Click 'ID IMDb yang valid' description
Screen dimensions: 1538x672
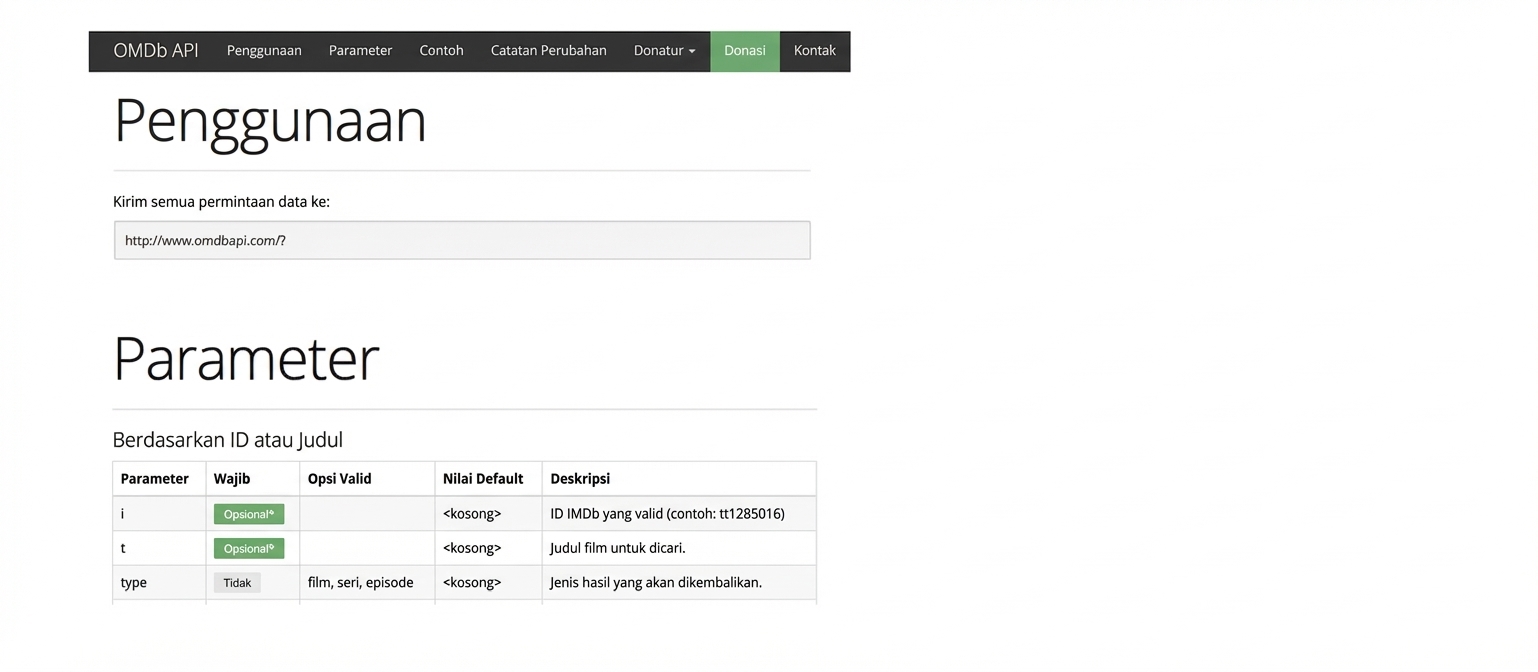(x=667, y=514)
